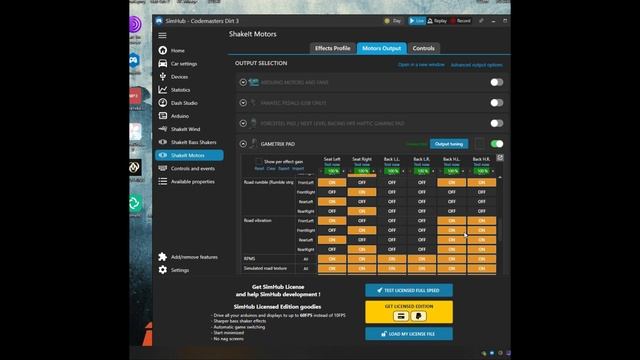Toggle RPMS for Back L.L. column
This screenshot has width=640, height=360.
392,259
